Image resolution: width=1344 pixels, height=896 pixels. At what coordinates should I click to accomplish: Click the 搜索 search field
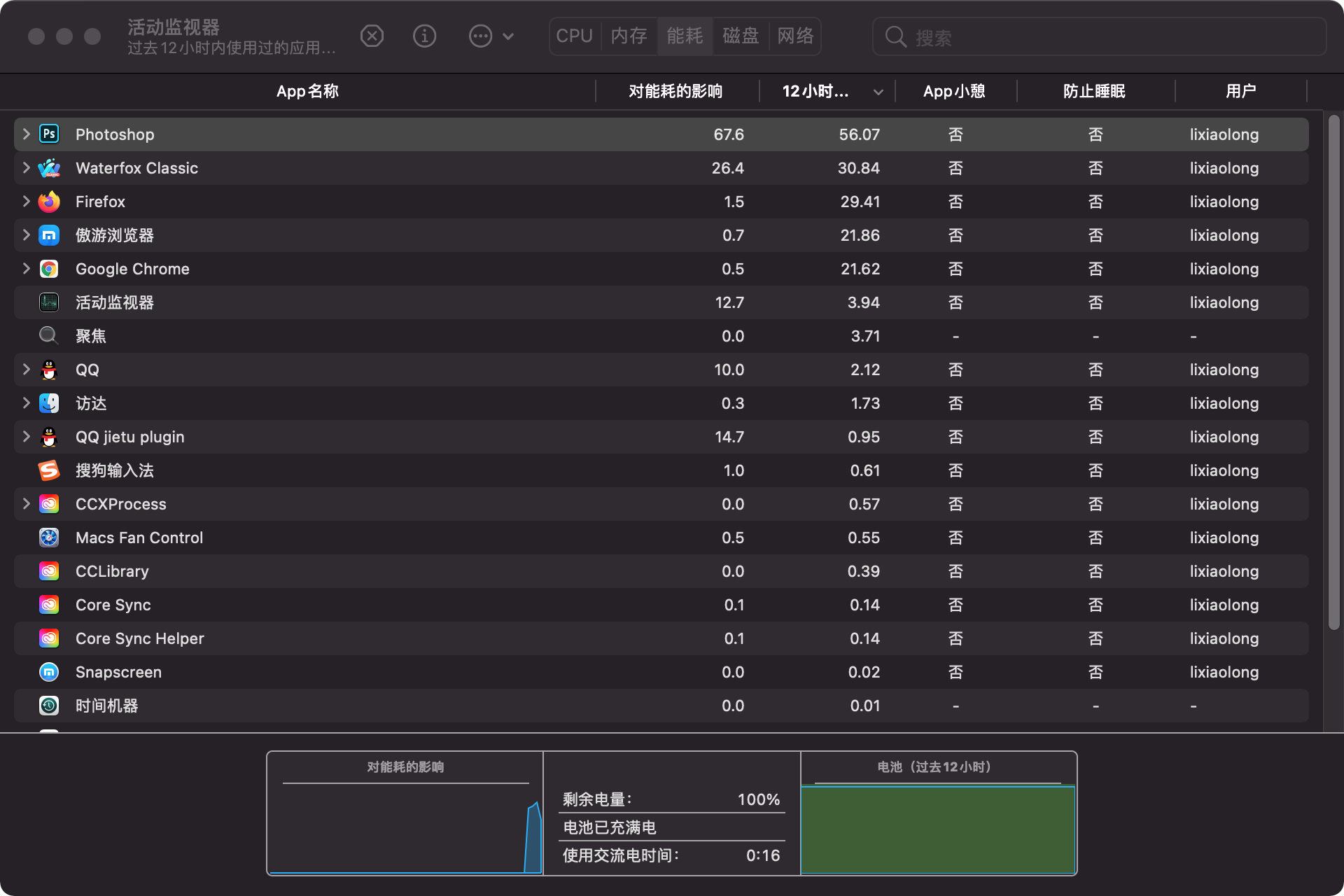pos(1106,37)
